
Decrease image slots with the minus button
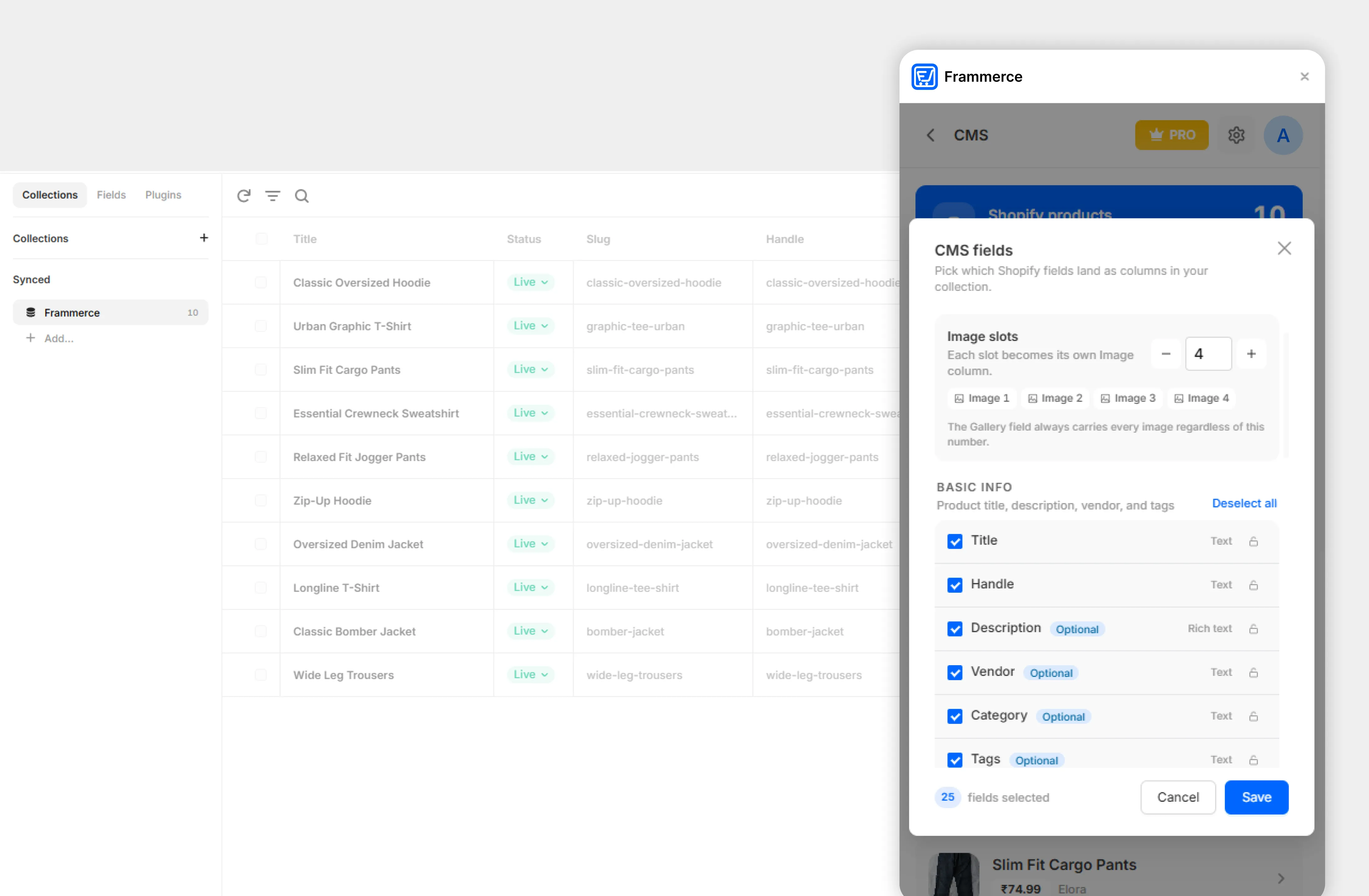[x=1166, y=354]
